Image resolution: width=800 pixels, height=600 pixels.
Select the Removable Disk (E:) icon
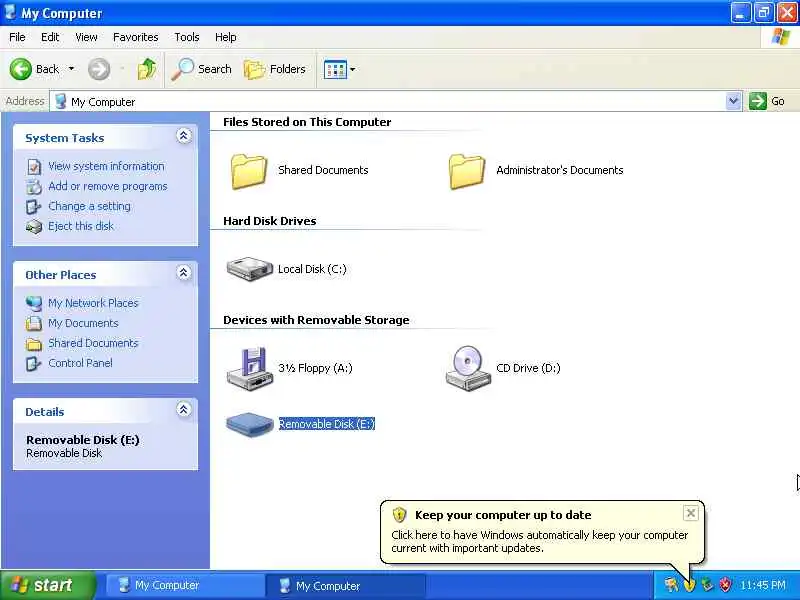pos(249,424)
